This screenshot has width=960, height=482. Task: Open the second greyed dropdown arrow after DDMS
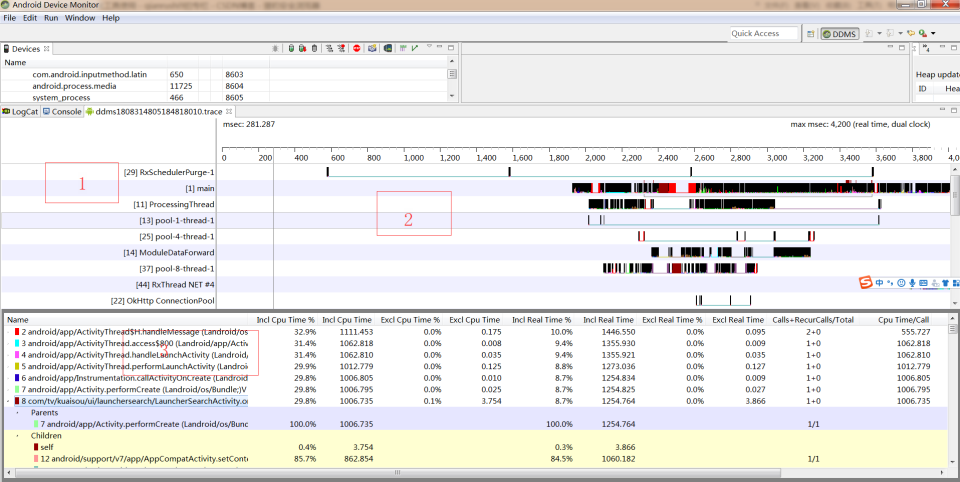tap(901, 34)
